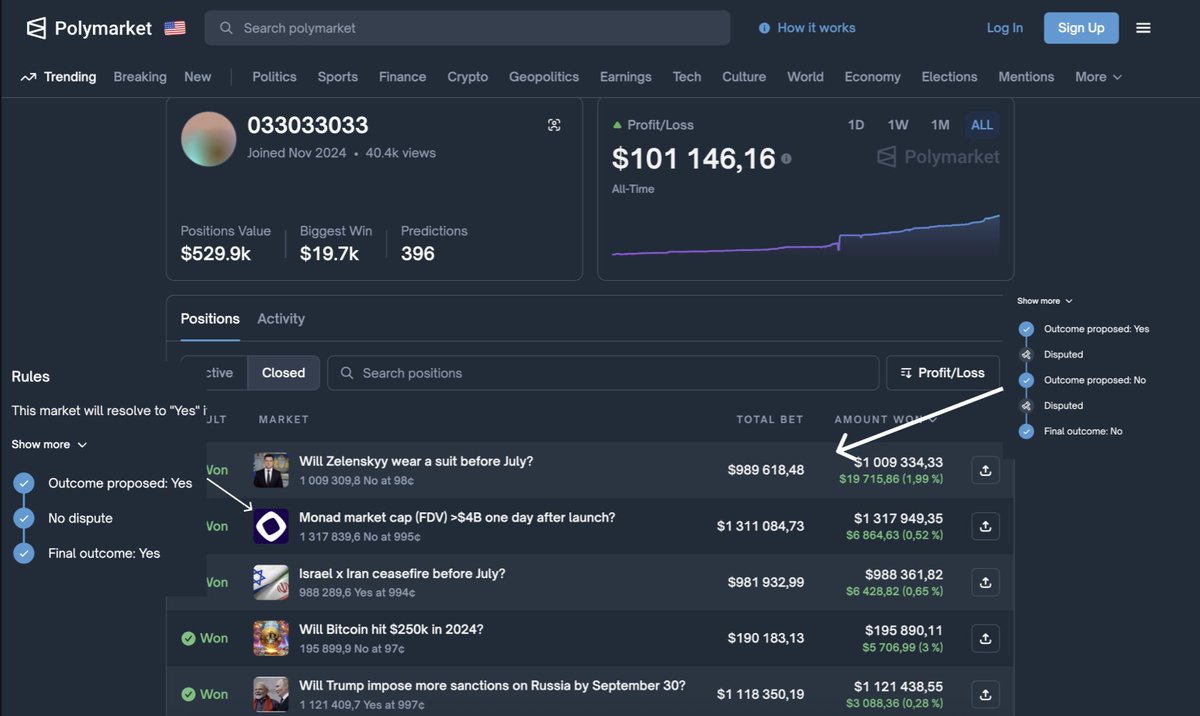This screenshot has width=1200, height=716.
Task: Open the Bitcoin $250k market thumbnail
Action: 271,638
